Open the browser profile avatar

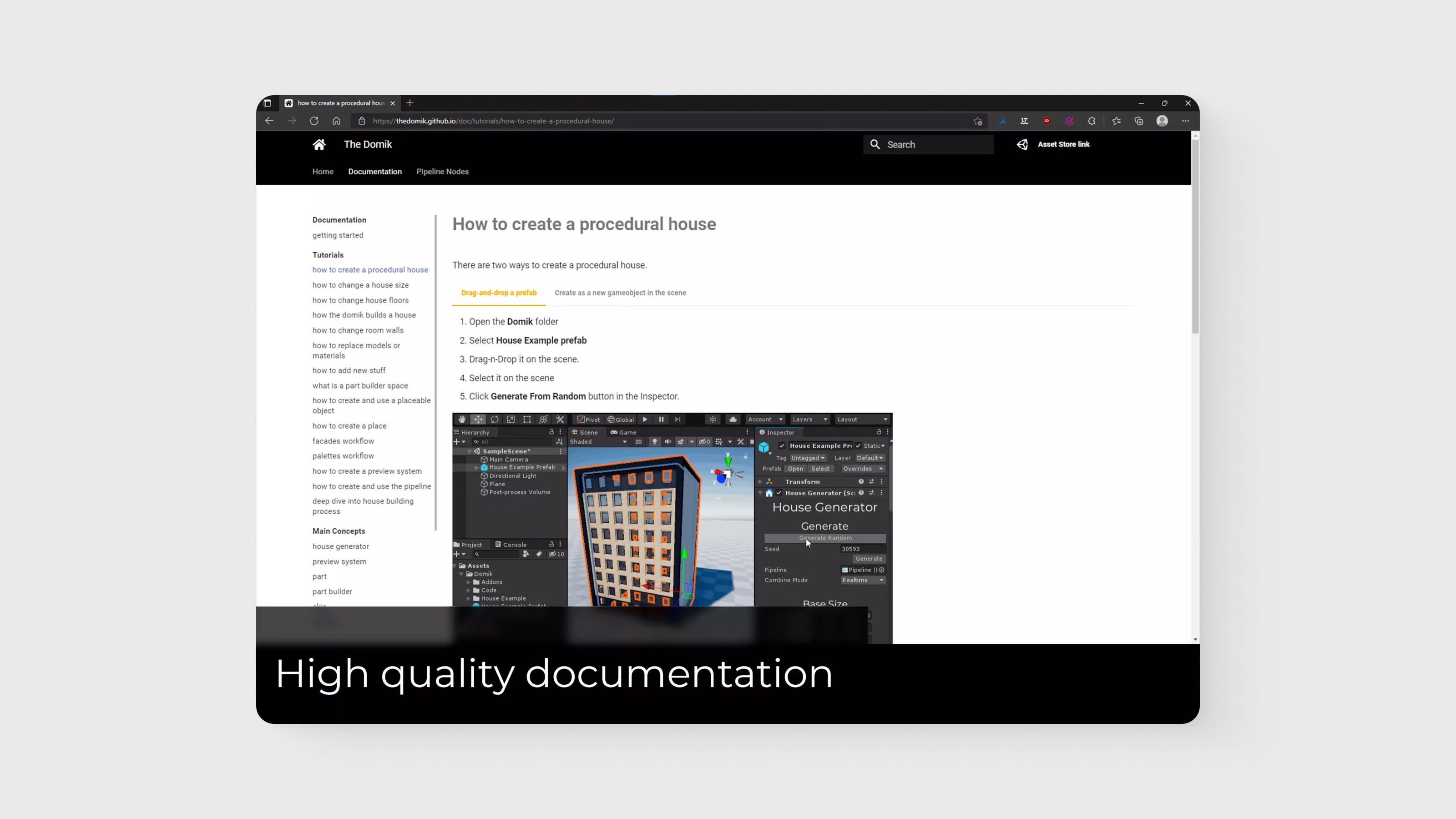pos(1162,121)
